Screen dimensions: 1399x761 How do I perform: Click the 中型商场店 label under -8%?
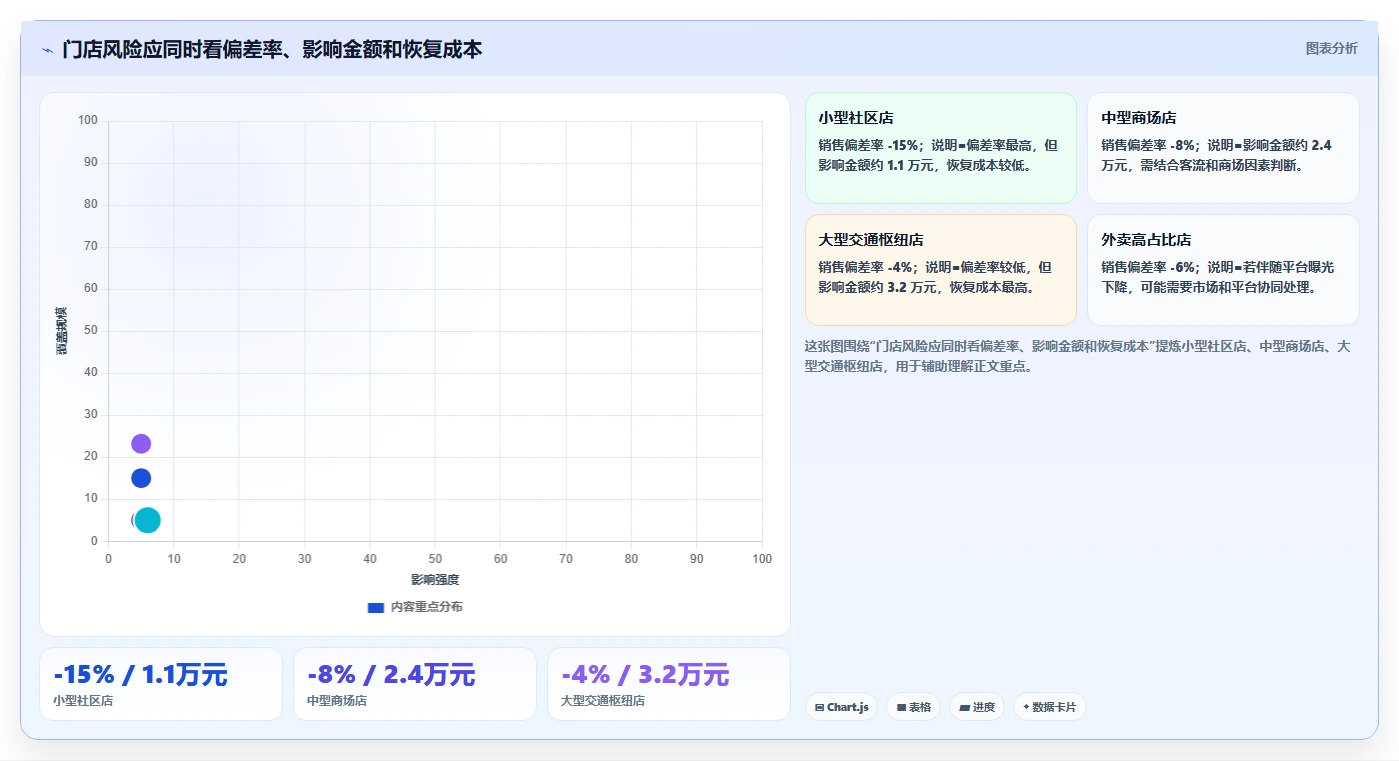[x=337, y=701]
